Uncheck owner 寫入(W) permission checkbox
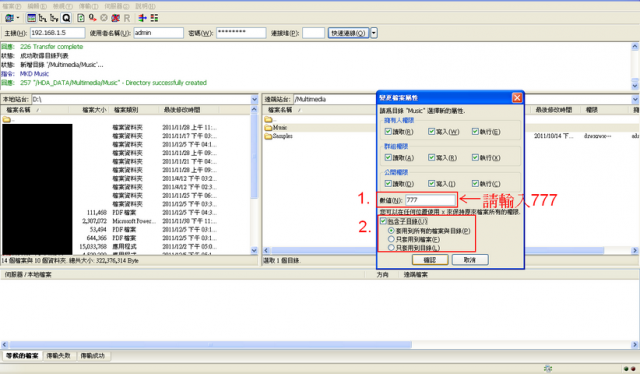This screenshot has width=640, height=374. click(431, 131)
